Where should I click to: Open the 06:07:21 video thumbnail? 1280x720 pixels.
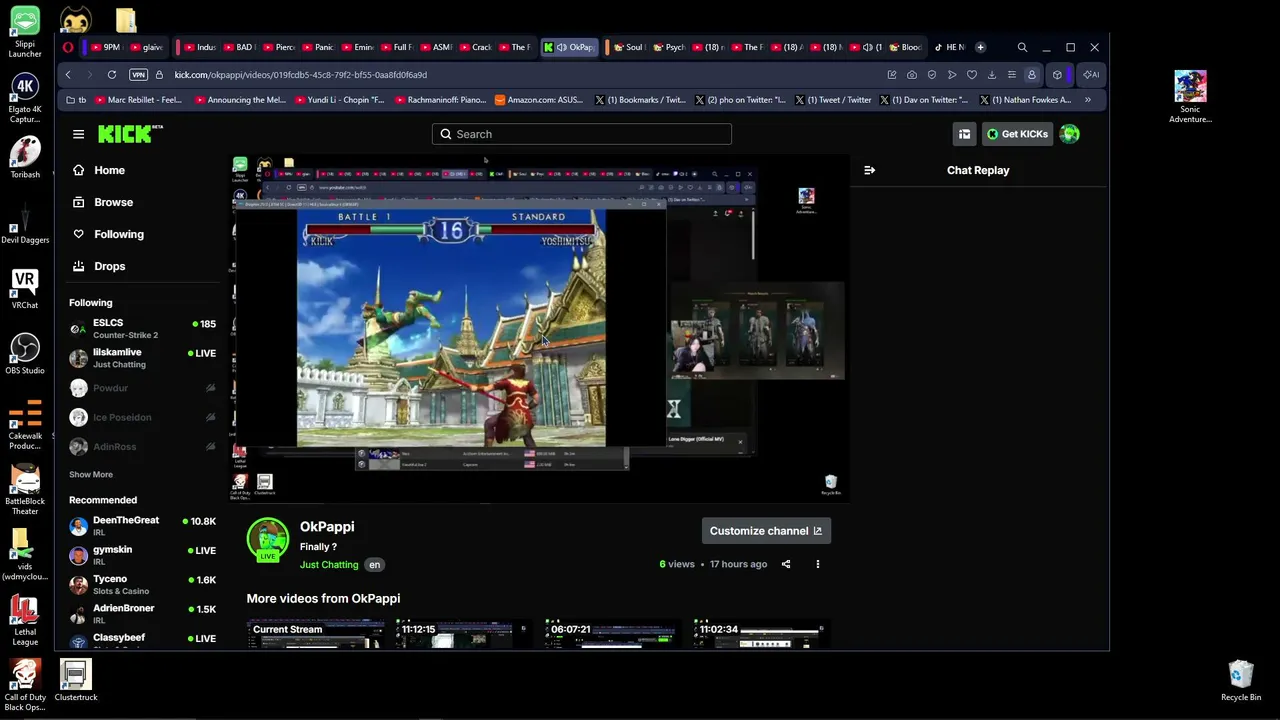(x=613, y=634)
